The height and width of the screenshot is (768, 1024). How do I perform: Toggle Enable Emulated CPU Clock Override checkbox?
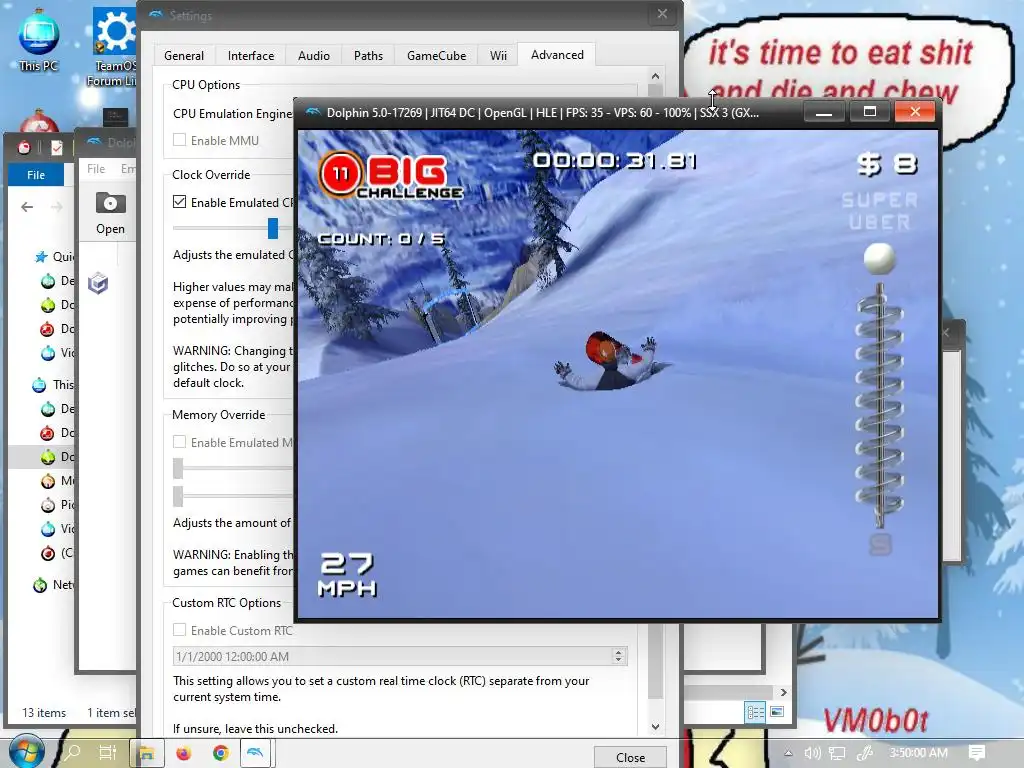[180, 202]
